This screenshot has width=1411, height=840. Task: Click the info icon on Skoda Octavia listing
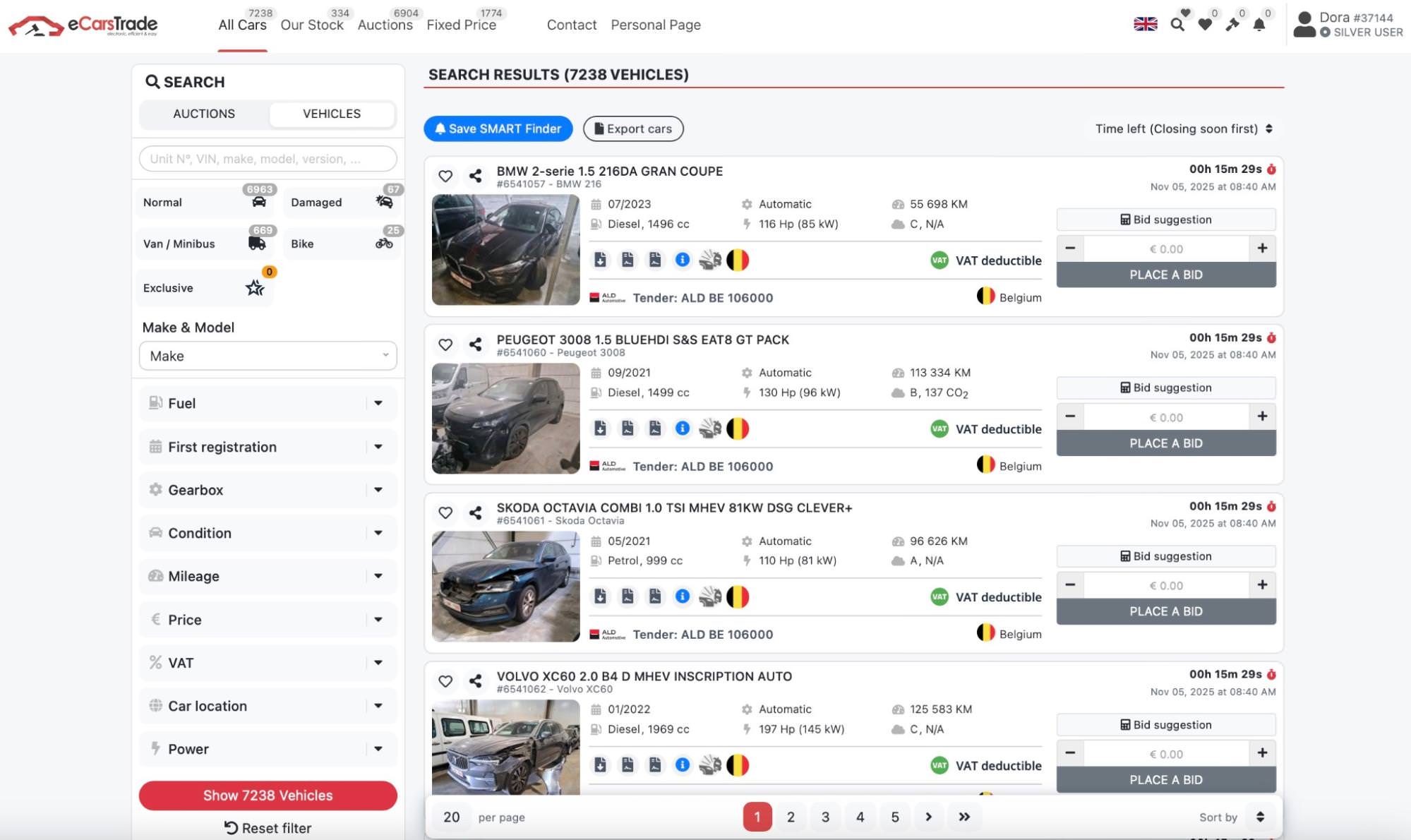pyautogui.click(x=683, y=596)
